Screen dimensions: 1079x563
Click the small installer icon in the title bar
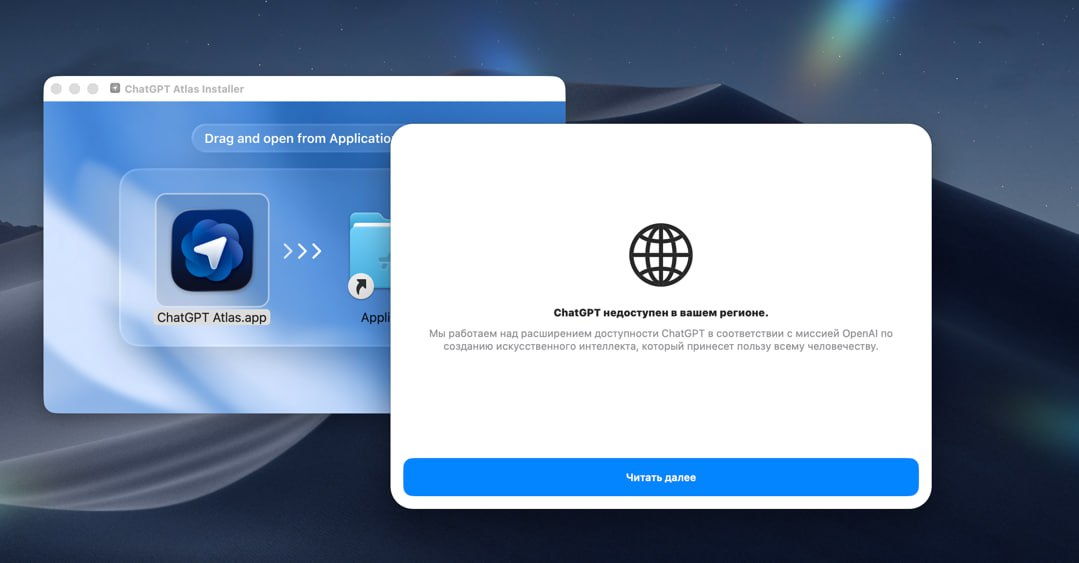pyautogui.click(x=115, y=88)
